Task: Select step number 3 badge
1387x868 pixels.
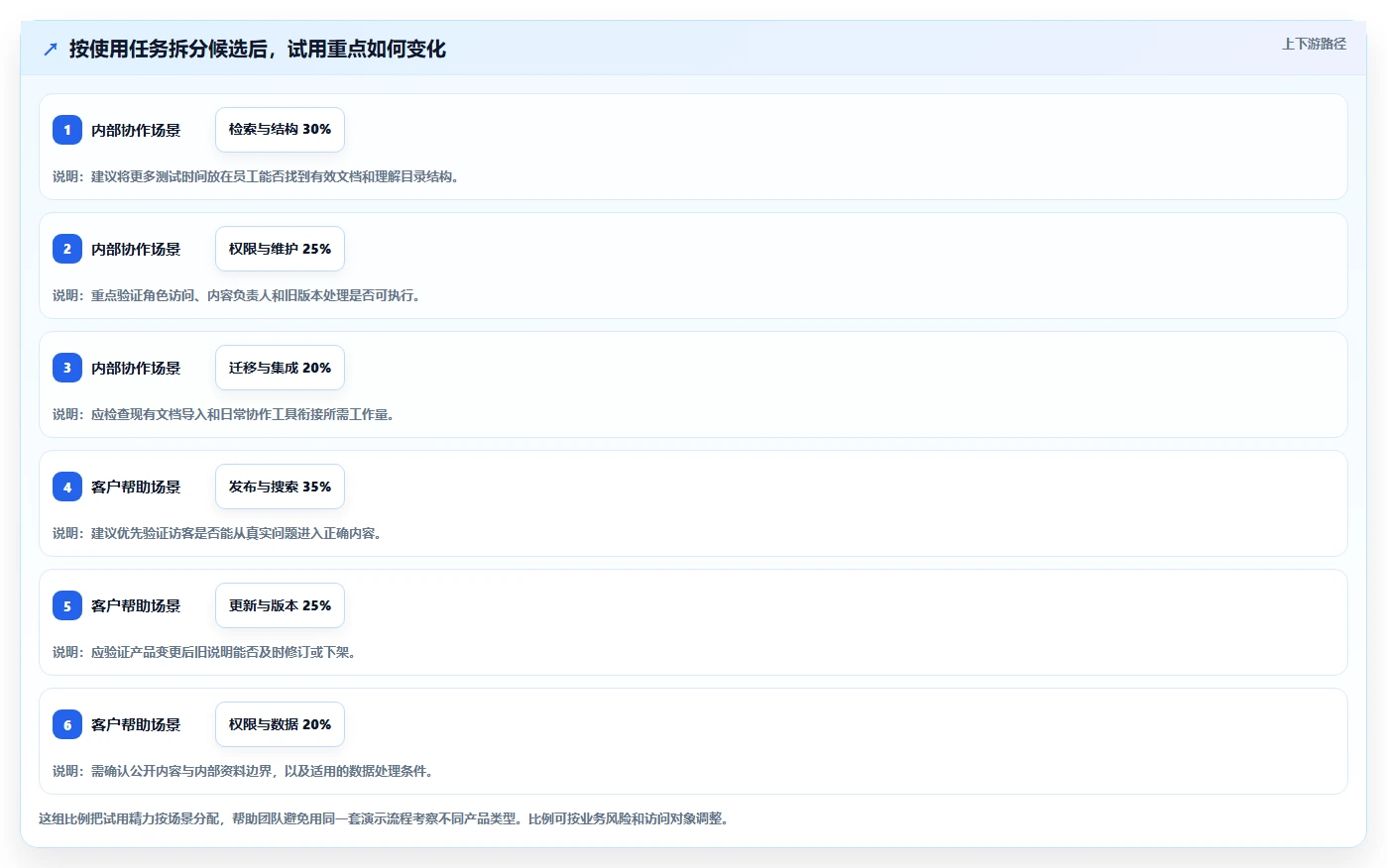Action: pos(67,368)
